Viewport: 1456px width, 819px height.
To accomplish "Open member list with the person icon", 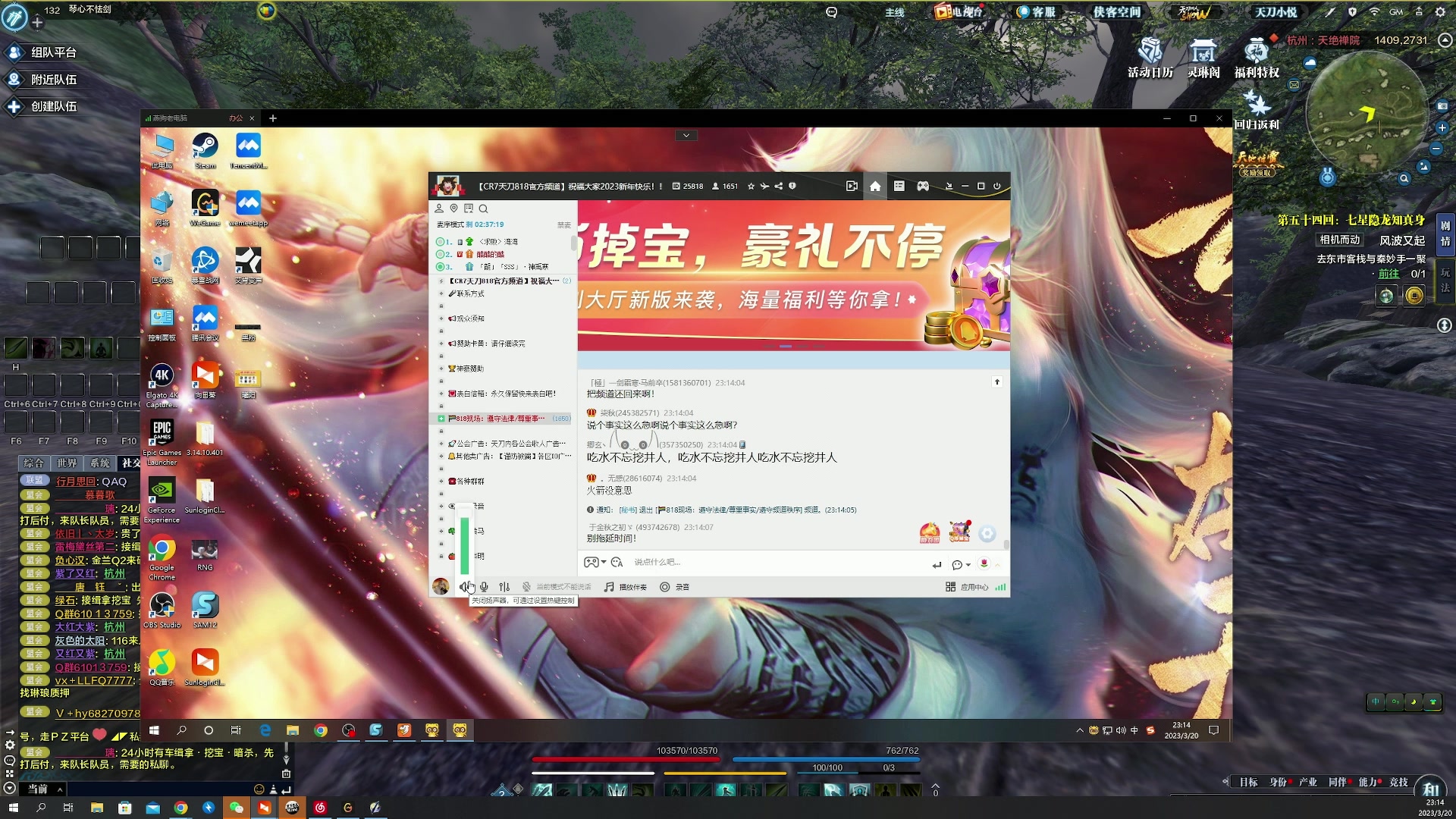I will pyautogui.click(x=439, y=209).
